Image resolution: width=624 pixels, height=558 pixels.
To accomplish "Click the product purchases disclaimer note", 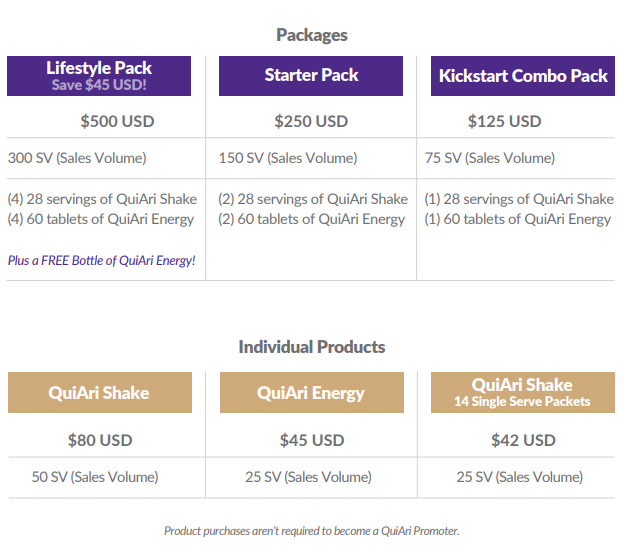I will 312,531.
